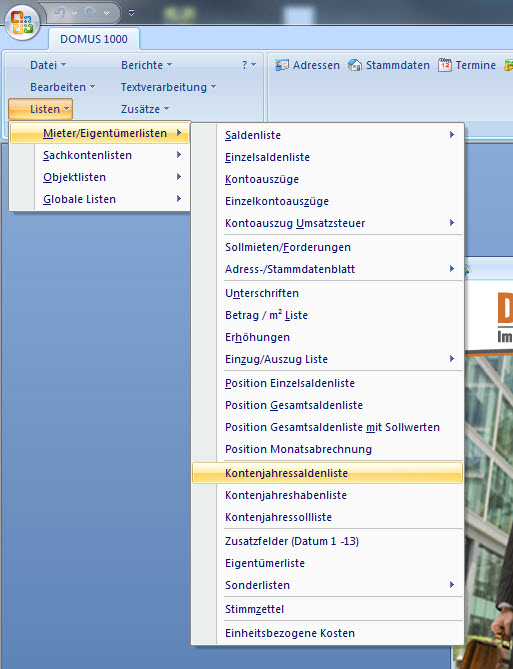Open the Textverarbeitung menu

(168, 87)
